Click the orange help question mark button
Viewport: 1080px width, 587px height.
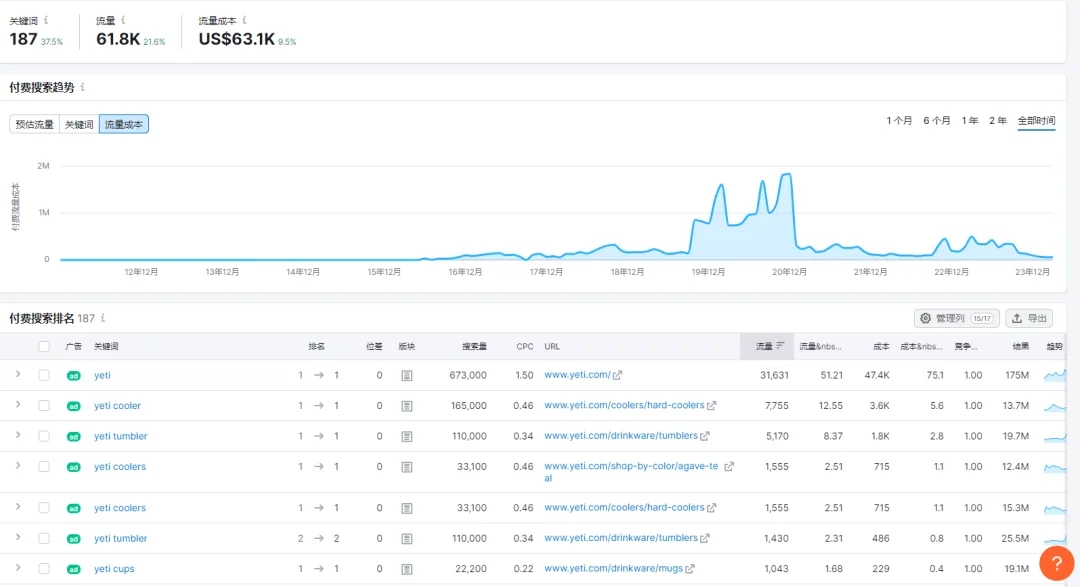1057,563
